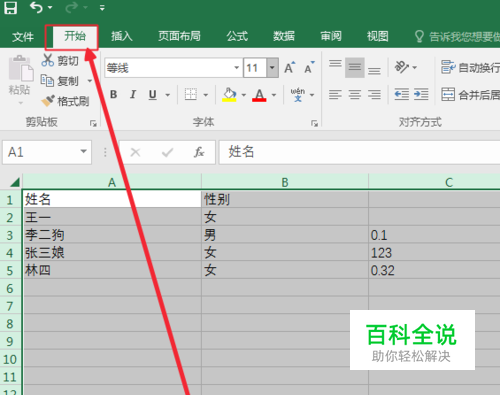Click the redo arrow icon

coord(71,7)
